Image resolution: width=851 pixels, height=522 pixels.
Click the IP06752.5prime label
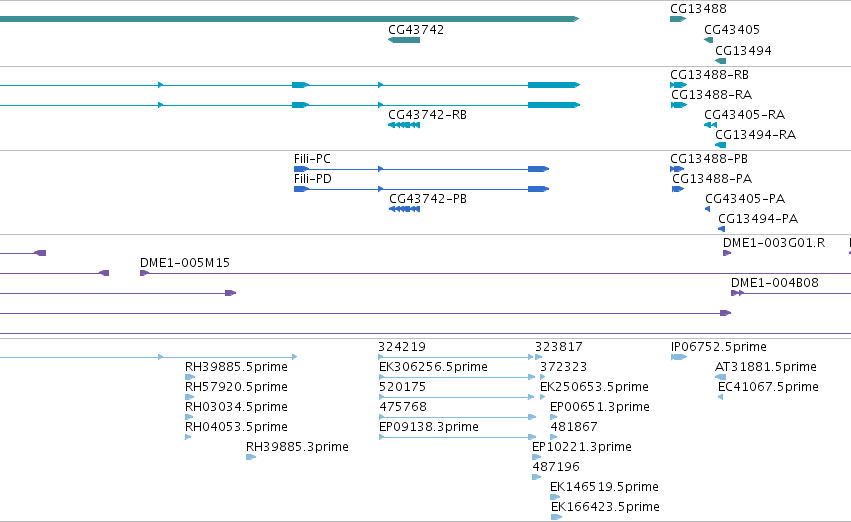[x=719, y=347]
